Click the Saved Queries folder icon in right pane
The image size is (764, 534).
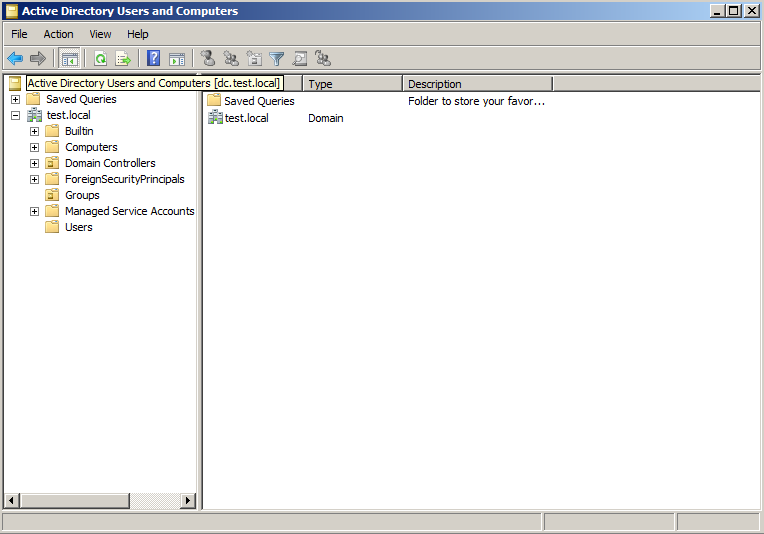tap(213, 101)
